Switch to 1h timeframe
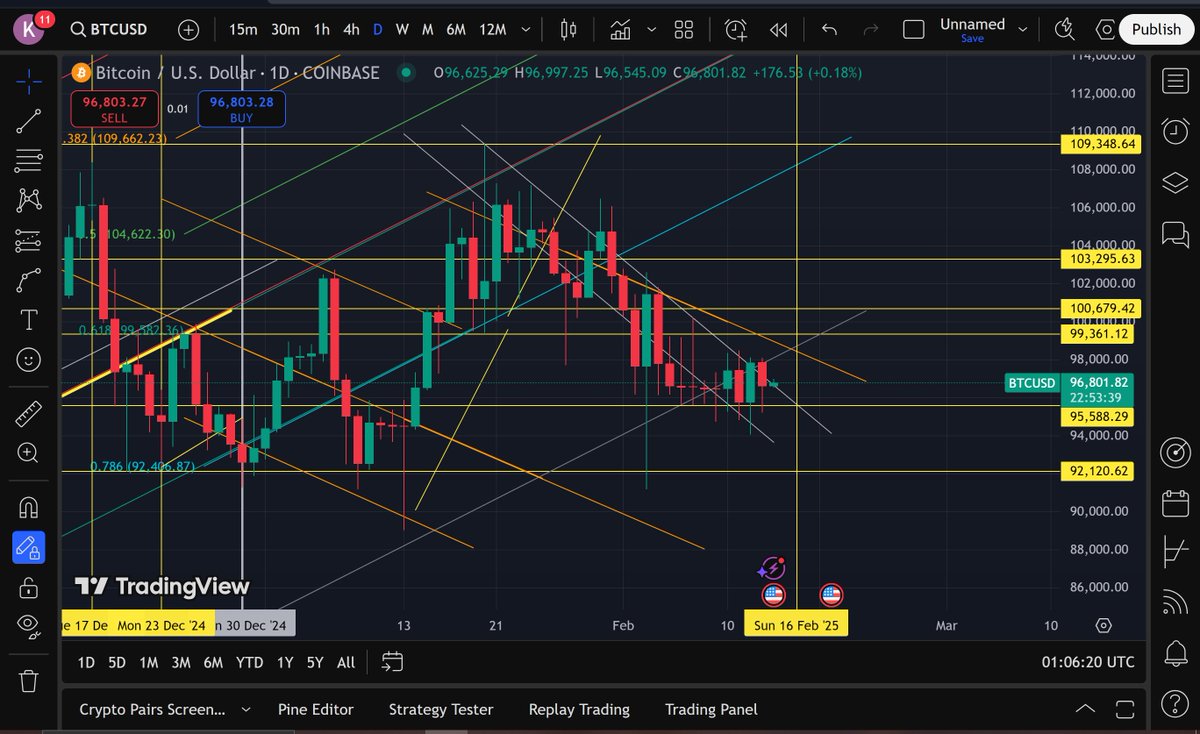Screen dimensions: 1200x734 point(321,29)
